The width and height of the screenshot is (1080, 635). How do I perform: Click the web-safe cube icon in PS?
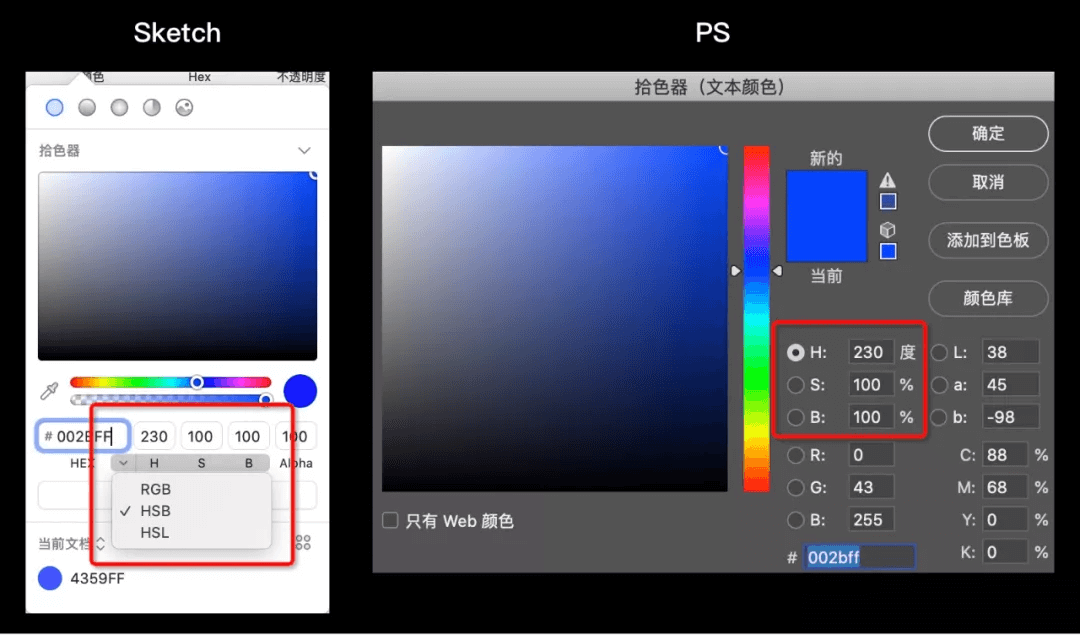(888, 230)
